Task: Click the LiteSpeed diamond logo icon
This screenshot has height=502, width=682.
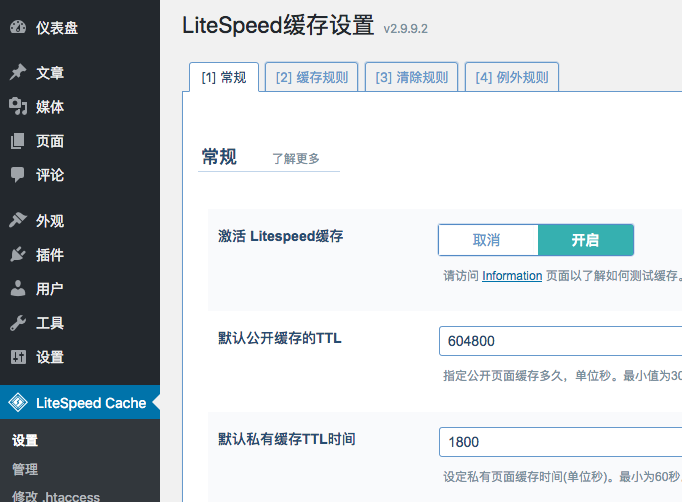Action: click(18, 402)
